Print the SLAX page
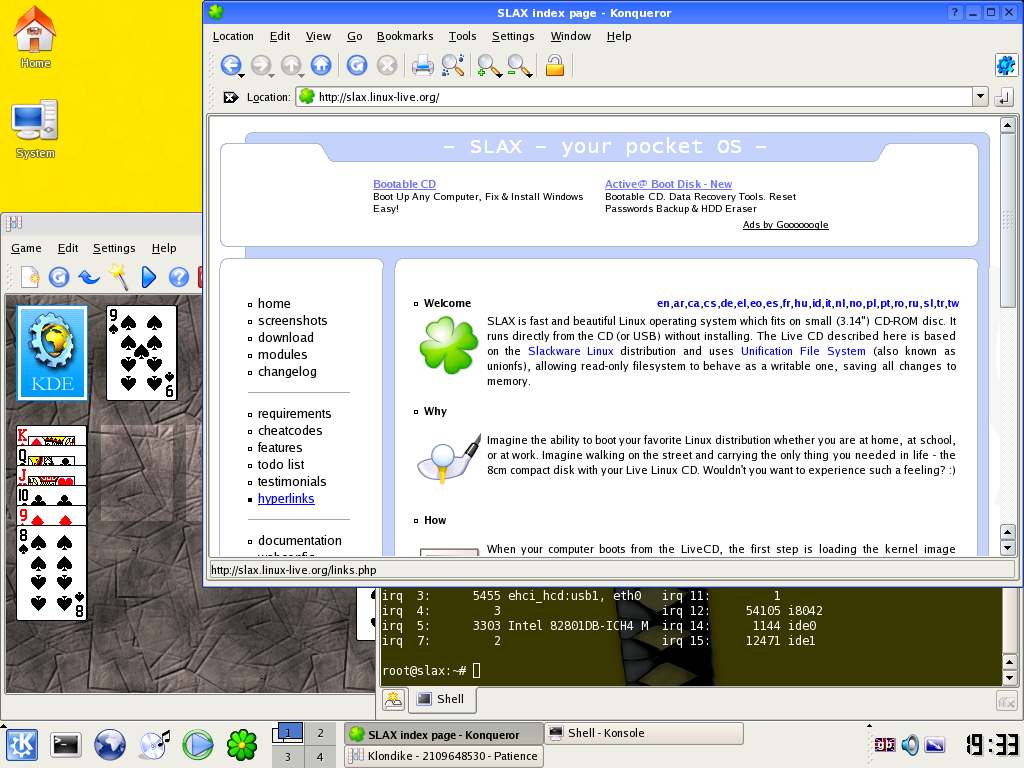Image resolution: width=1024 pixels, height=768 pixels. point(422,65)
